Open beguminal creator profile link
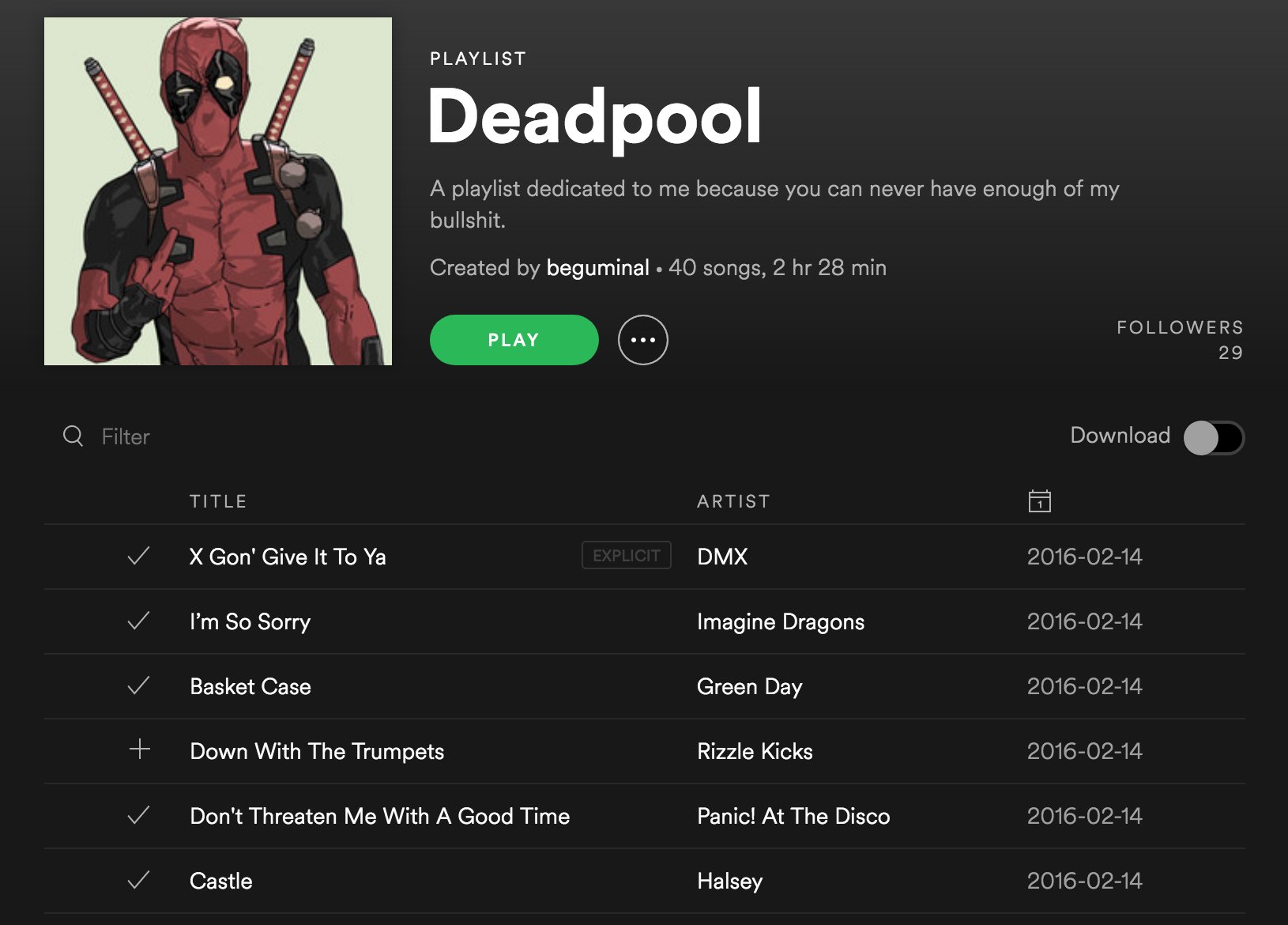Viewport: 1288px width, 925px height. pos(597,268)
